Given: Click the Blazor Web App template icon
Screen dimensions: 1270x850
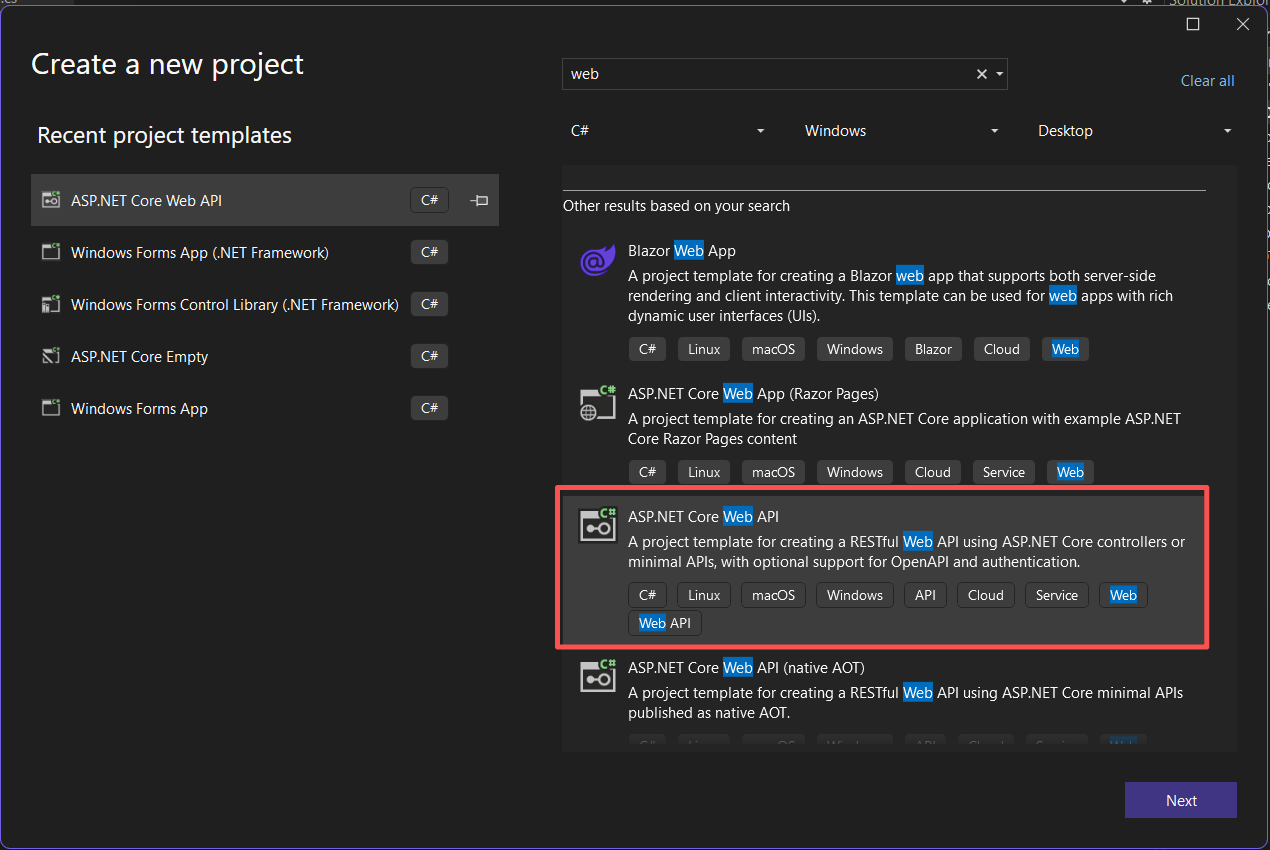Looking at the screenshot, I should coord(598,262).
